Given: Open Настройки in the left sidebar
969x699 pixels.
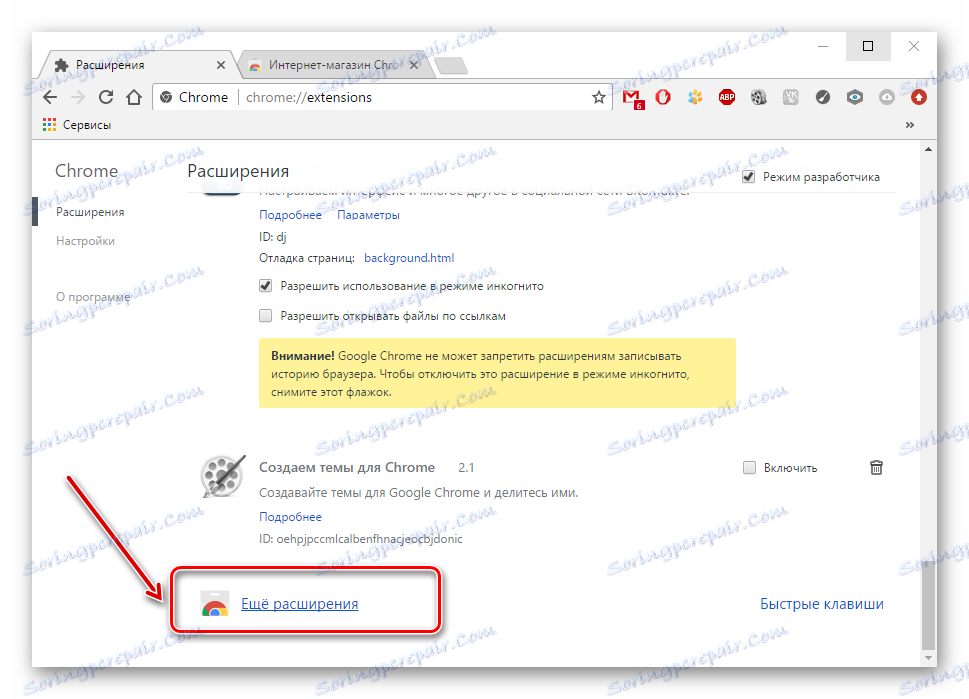Looking at the screenshot, I should pos(85,241).
